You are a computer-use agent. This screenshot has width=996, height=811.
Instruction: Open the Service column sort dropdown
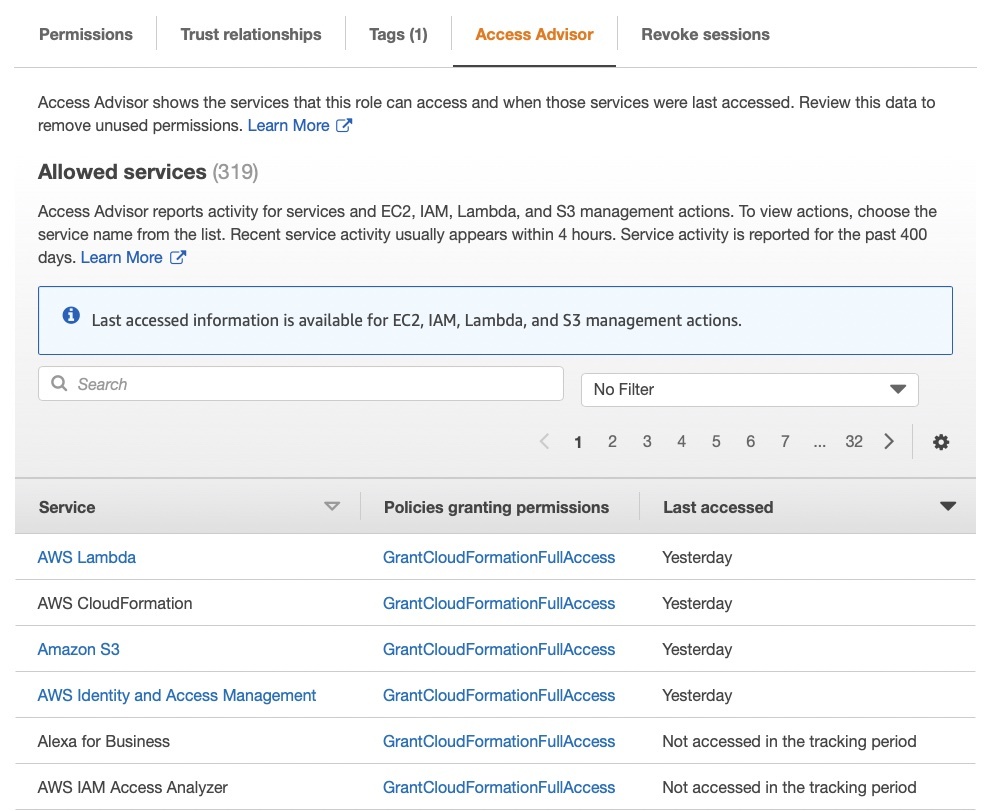[x=332, y=507]
